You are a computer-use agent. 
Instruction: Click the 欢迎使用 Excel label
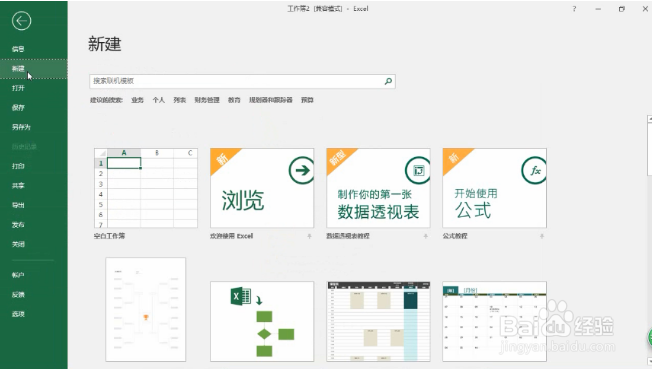(x=232, y=236)
